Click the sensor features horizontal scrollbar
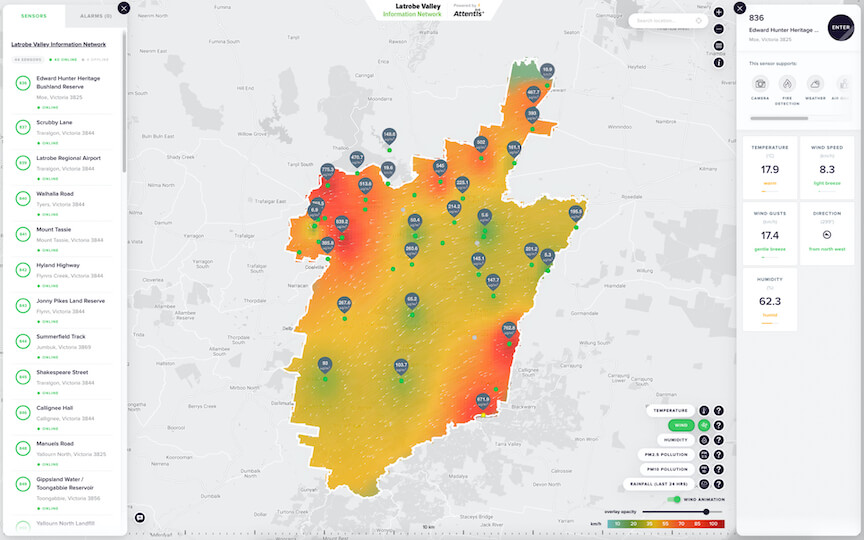The image size is (864, 540). (779, 118)
